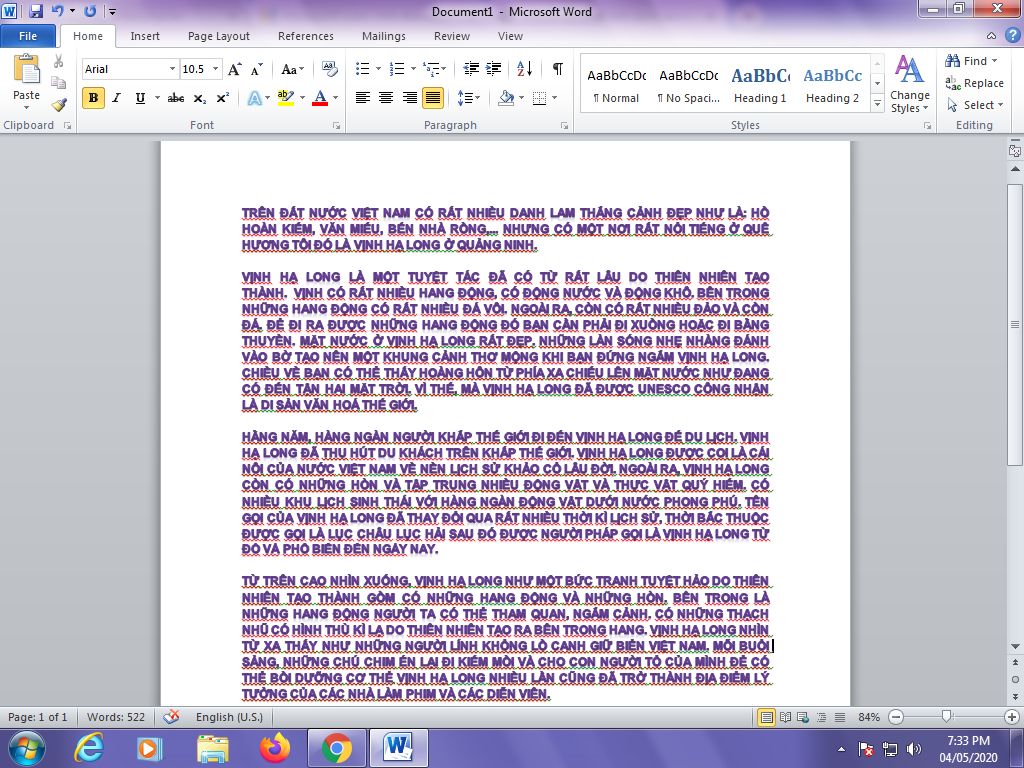Switch to Full Screen Reading view
This screenshot has height=768, width=1024.
pos(785,717)
